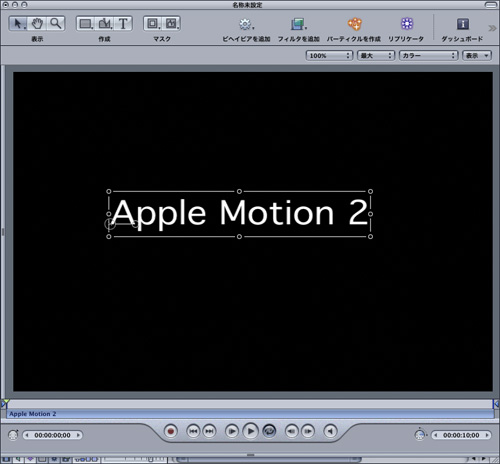Jump to project end
Viewport: 500px width, 464px height.
pos(209,431)
